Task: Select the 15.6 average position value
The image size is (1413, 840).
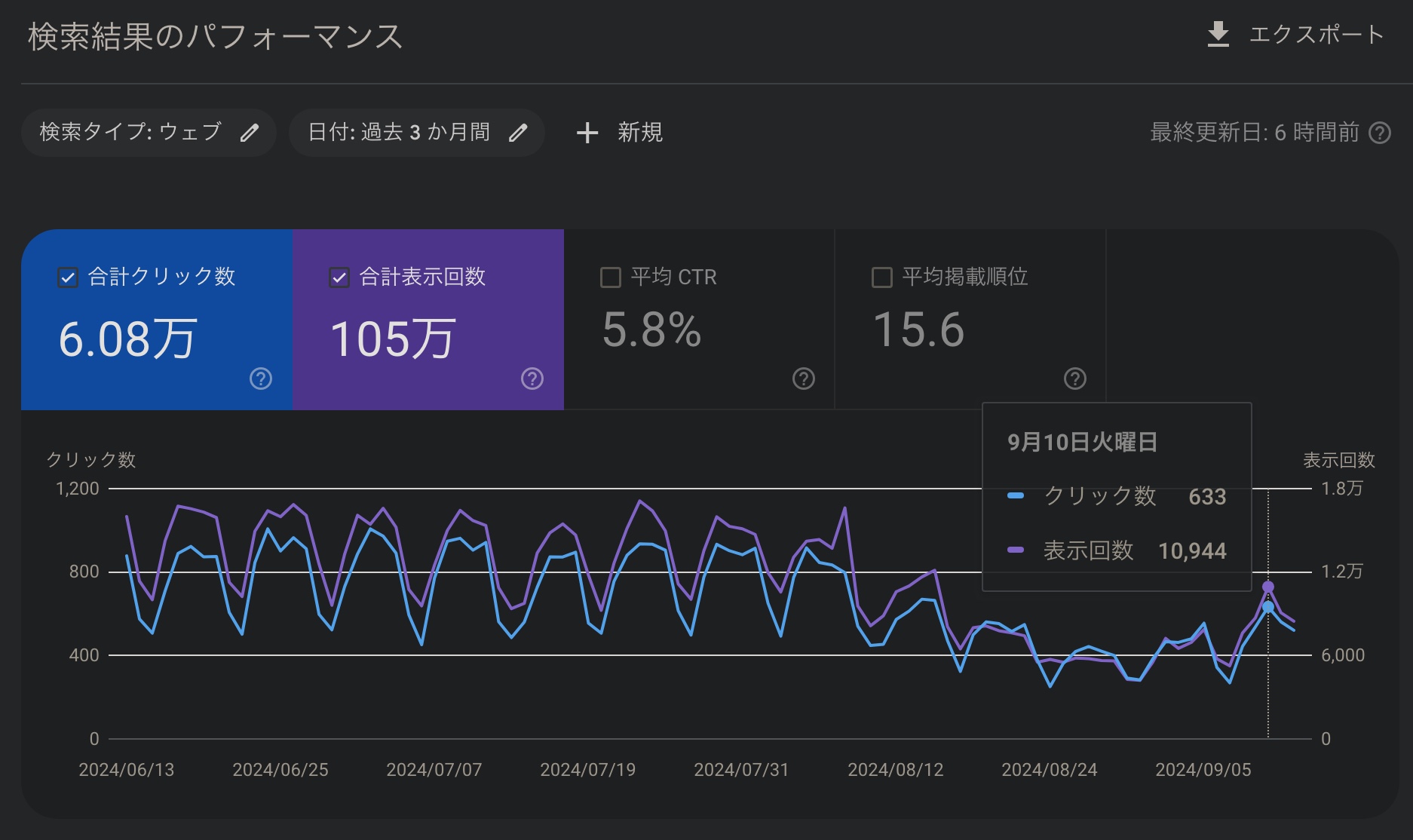Action: (x=918, y=330)
